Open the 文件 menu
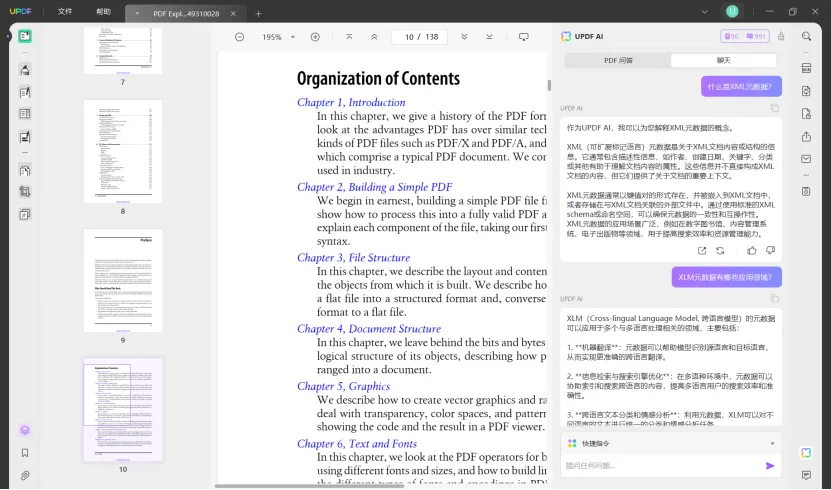Screen dimensions: 831x490 [65, 12]
